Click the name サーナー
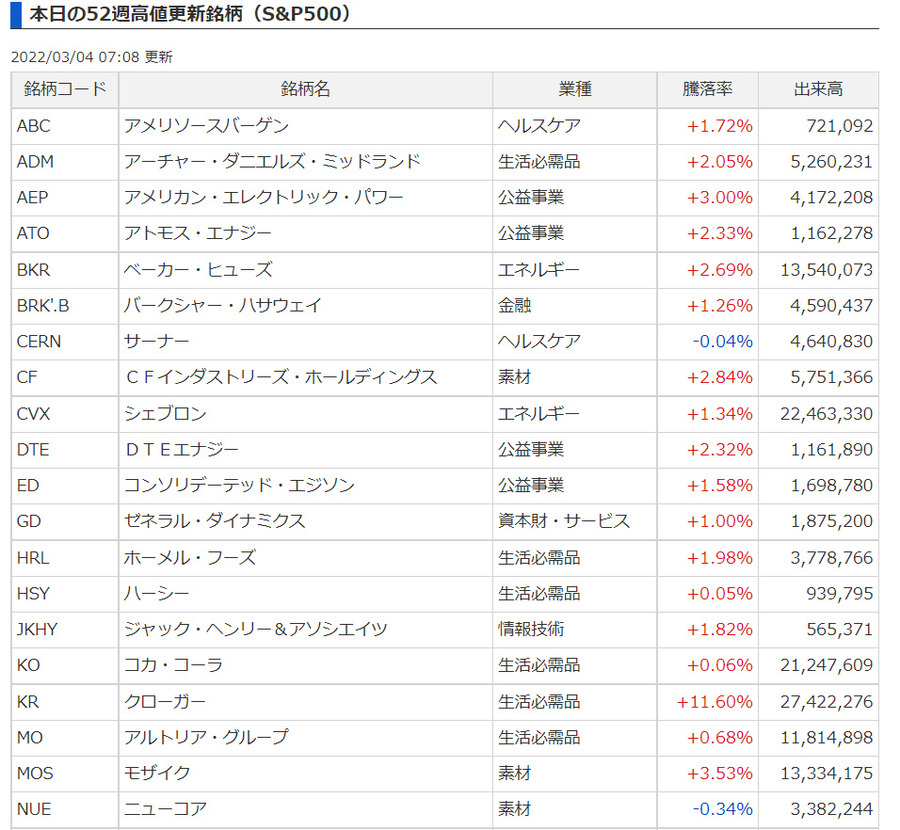 click(156, 342)
